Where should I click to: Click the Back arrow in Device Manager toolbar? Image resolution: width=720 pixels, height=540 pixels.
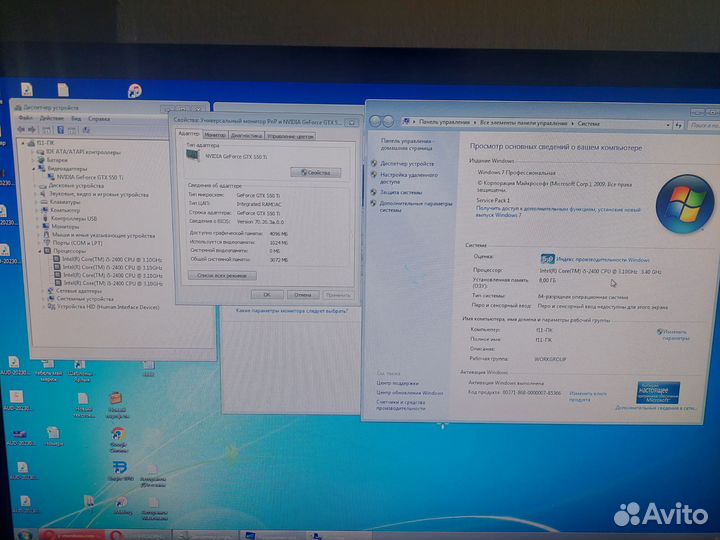[x=21, y=130]
